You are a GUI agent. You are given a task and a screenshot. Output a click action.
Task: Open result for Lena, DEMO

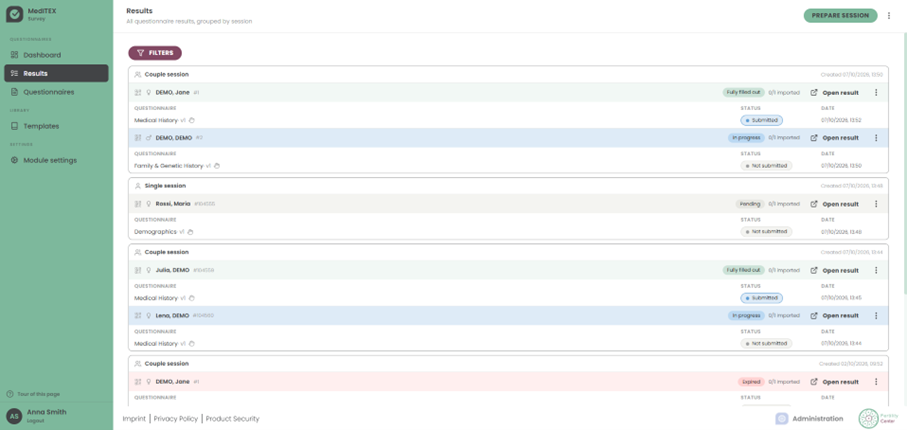coord(835,316)
